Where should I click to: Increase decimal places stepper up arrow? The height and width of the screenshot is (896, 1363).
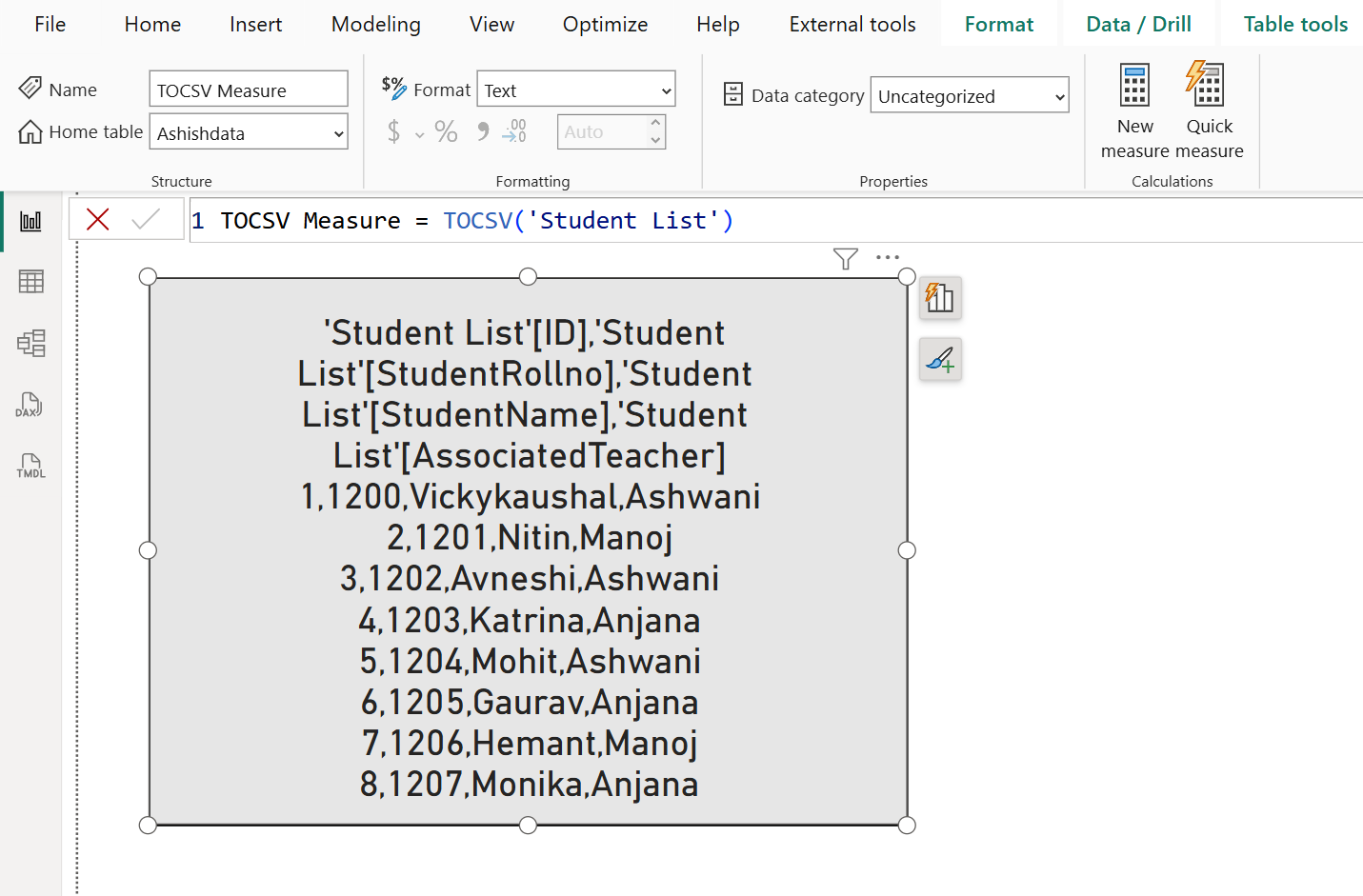coord(655,124)
